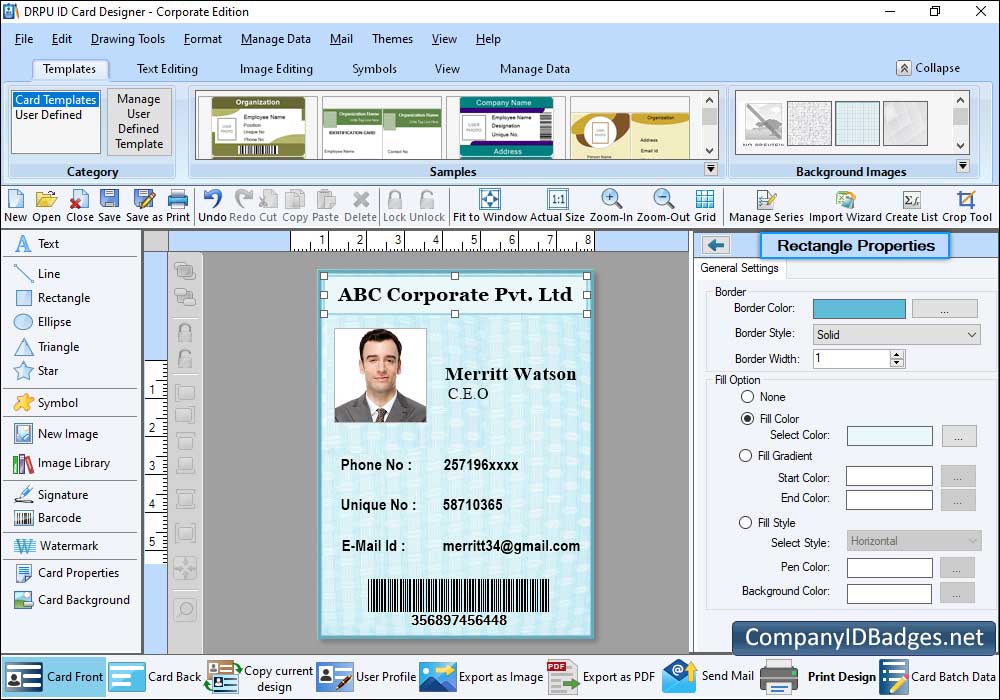Insert a Symbol from sidebar
The width and height of the screenshot is (1000, 700).
[x=46, y=403]
